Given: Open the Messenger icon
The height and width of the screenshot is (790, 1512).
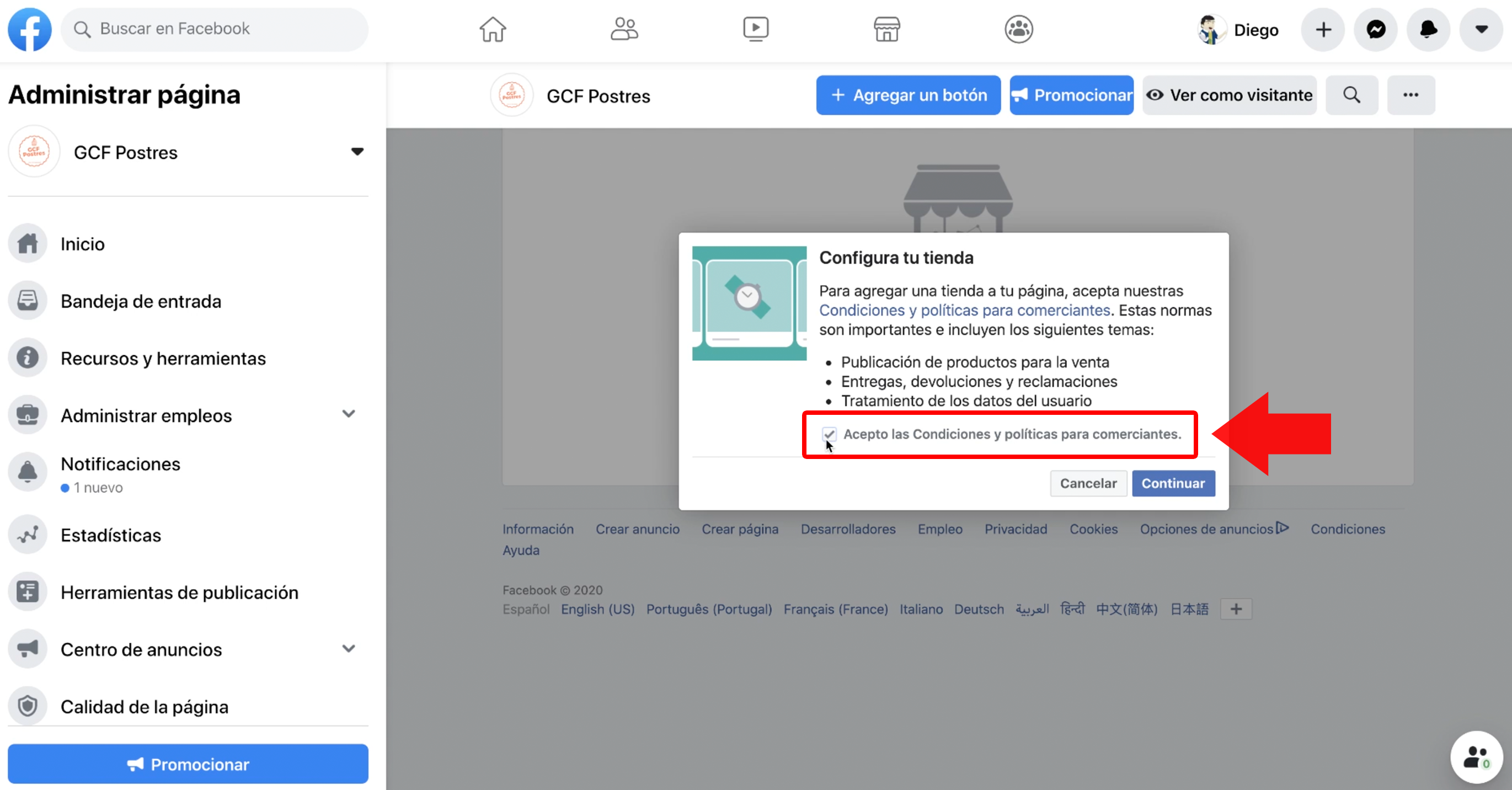Looking at the screenshot, I should [x=1376, y=29].
